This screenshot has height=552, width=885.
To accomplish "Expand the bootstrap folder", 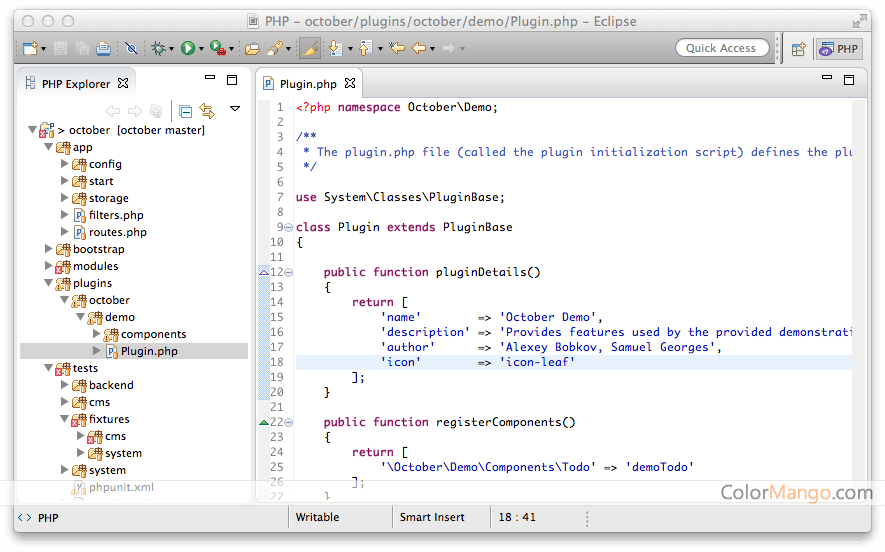I will (49, 249).
